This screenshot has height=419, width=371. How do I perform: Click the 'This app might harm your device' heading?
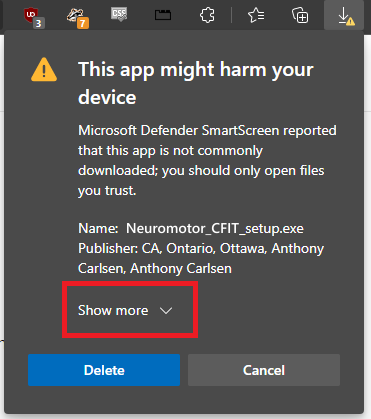click(x=196, y=83)
